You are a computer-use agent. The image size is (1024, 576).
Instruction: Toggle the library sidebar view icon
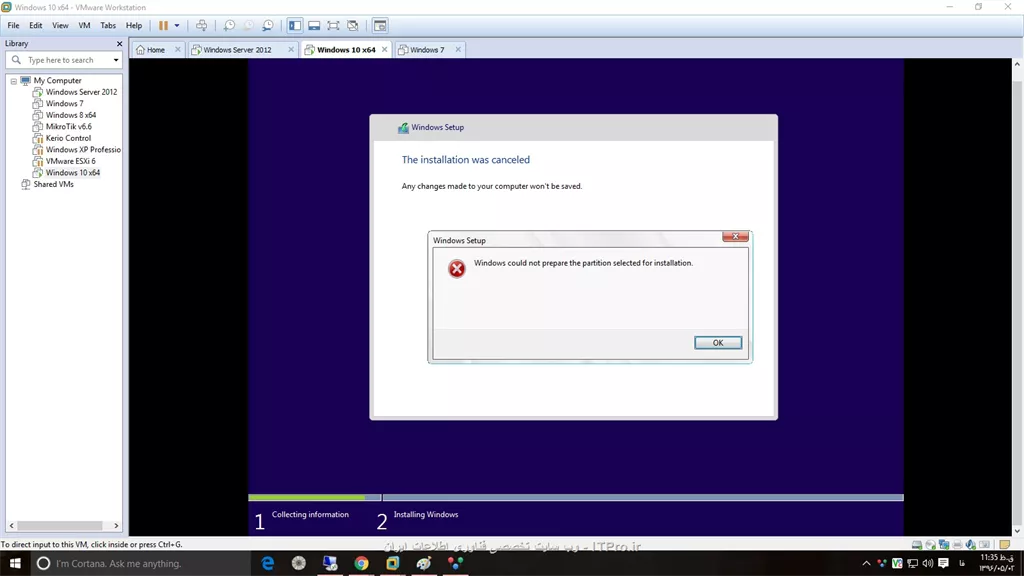tap(295, 25)
